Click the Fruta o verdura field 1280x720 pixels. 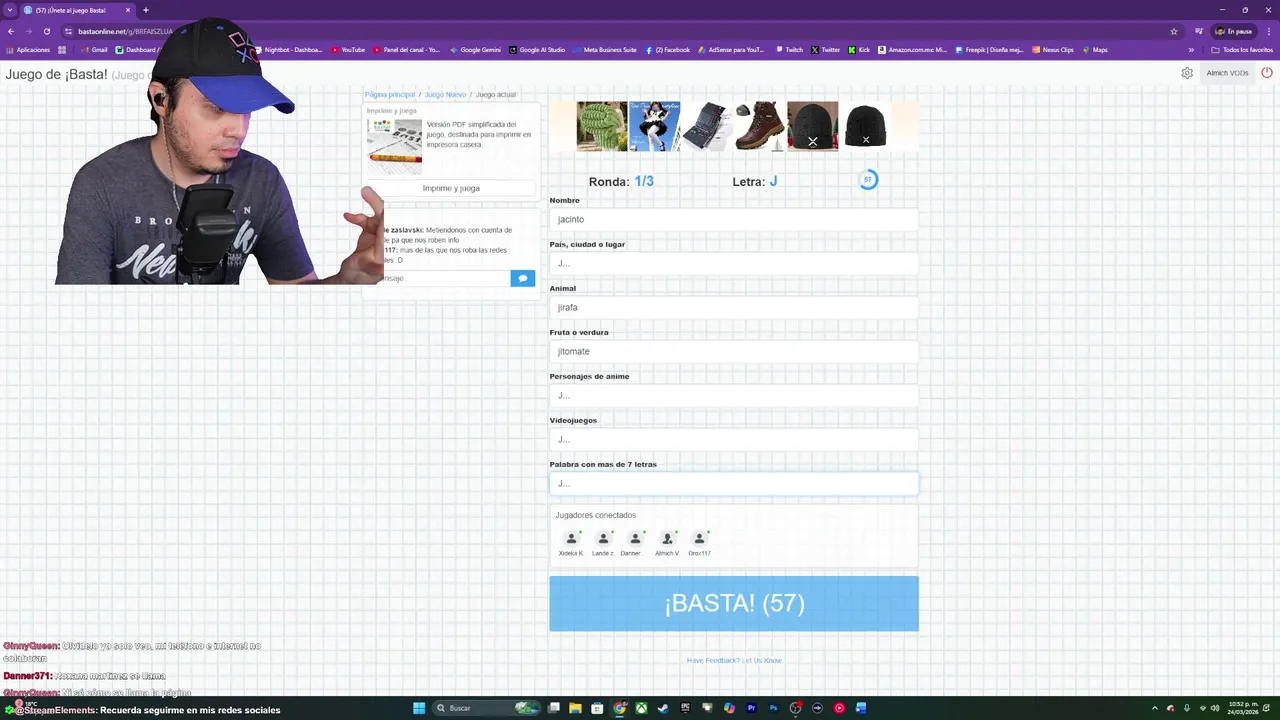[734, 351]
